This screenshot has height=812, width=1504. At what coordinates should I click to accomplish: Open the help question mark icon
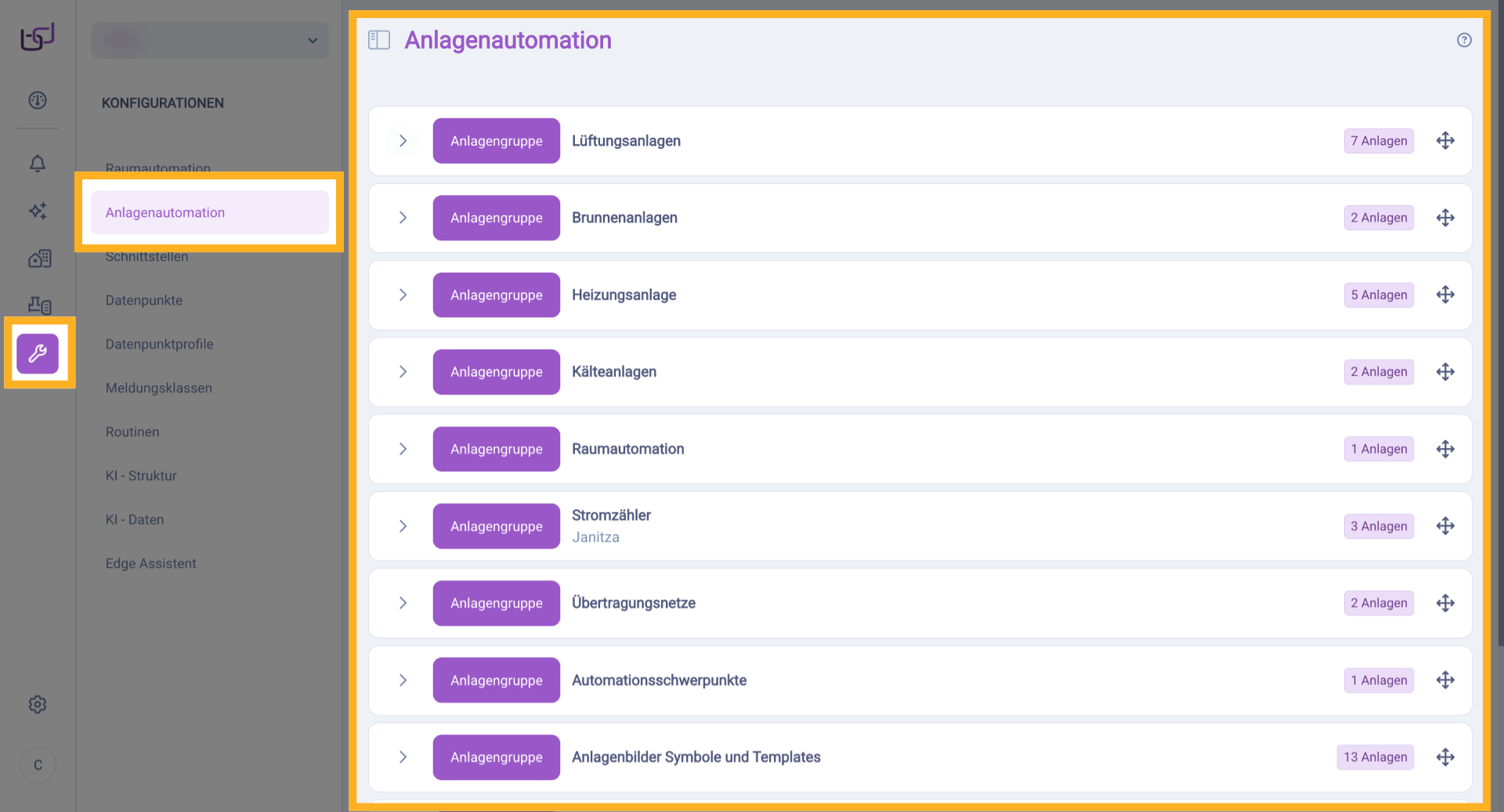pos(1464,40)
